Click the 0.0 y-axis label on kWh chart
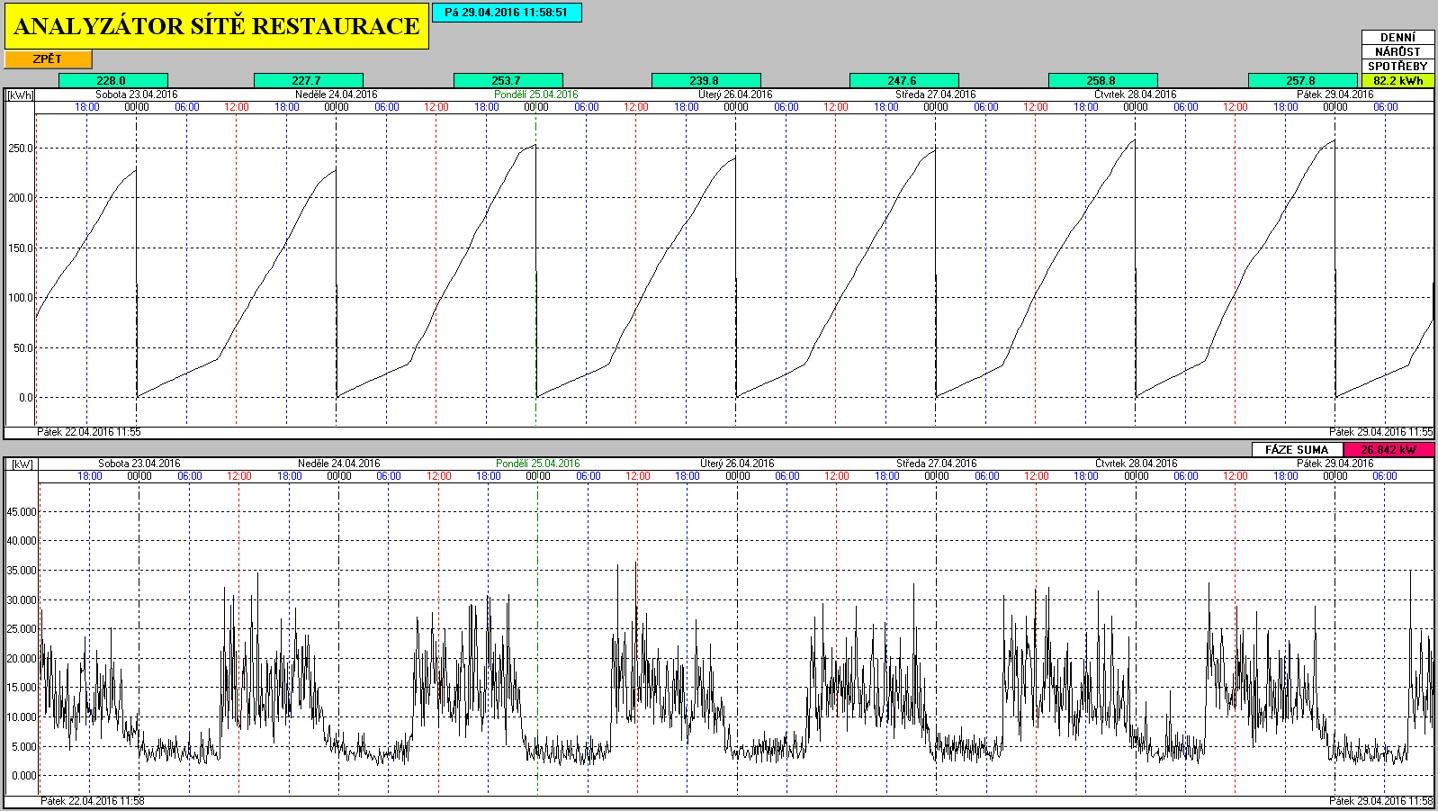This screenshot has width=1438, height=811. (26, 398)
